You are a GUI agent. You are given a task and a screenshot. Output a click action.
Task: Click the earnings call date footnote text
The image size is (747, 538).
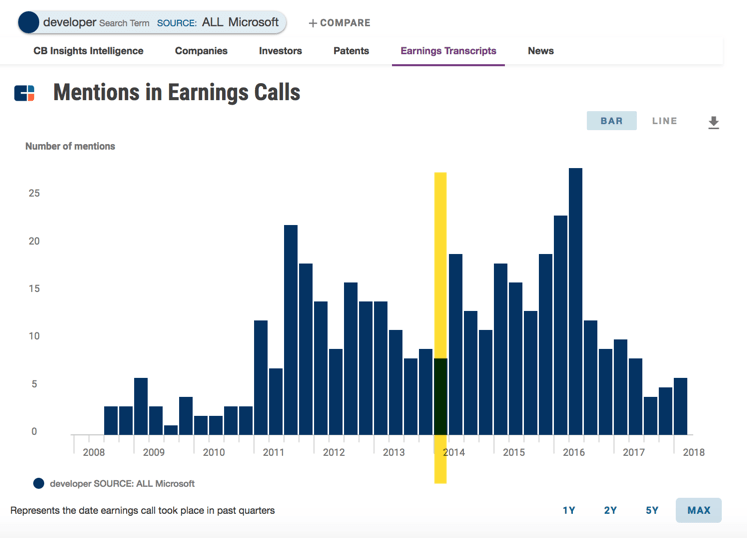[x=142, y=510]
